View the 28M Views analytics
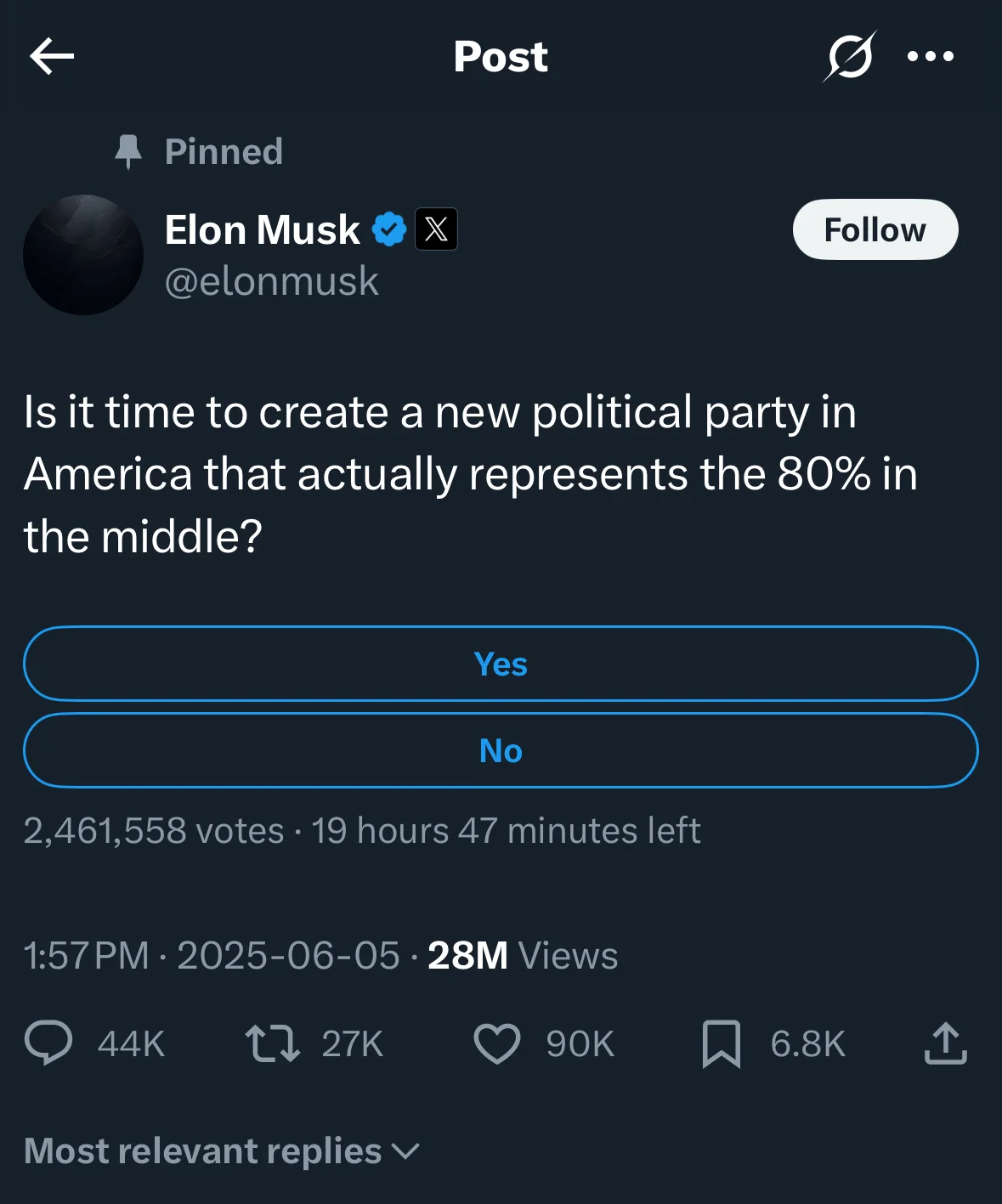This screenshot has width=1002, height=1204. 522,955
